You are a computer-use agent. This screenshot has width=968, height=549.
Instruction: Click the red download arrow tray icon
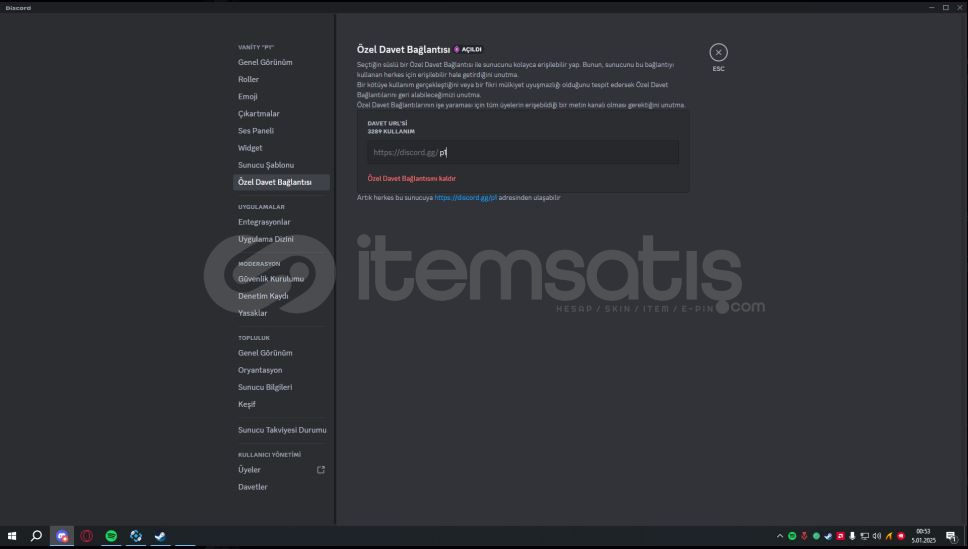pos(804,536)
